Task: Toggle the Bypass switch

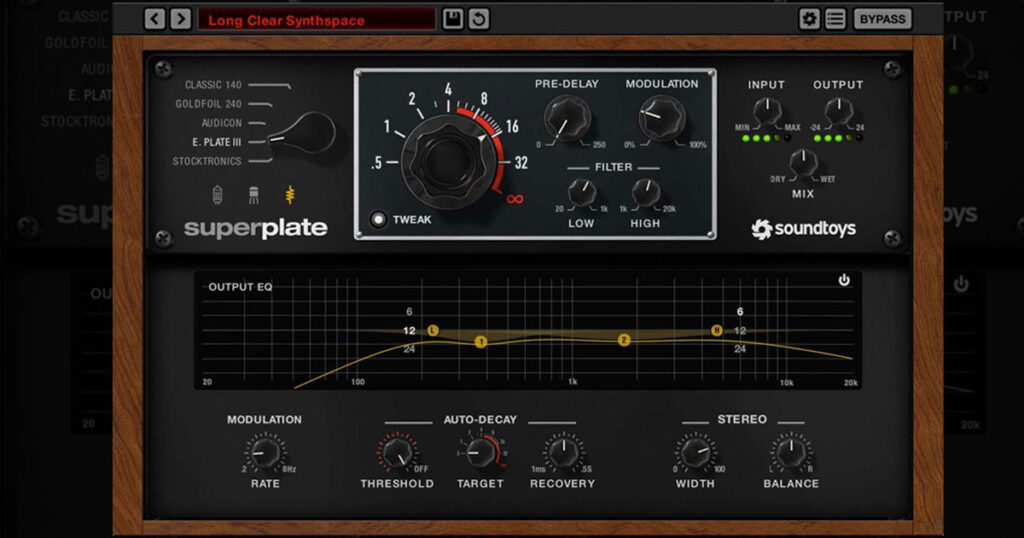Action: point(882,19)
